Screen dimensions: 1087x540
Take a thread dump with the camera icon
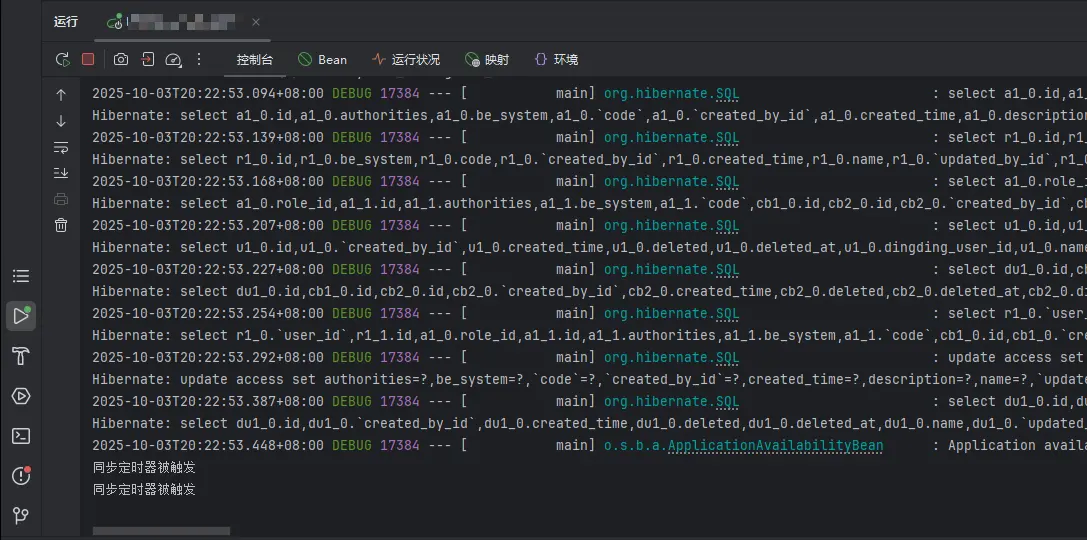(x=121, y=60)
